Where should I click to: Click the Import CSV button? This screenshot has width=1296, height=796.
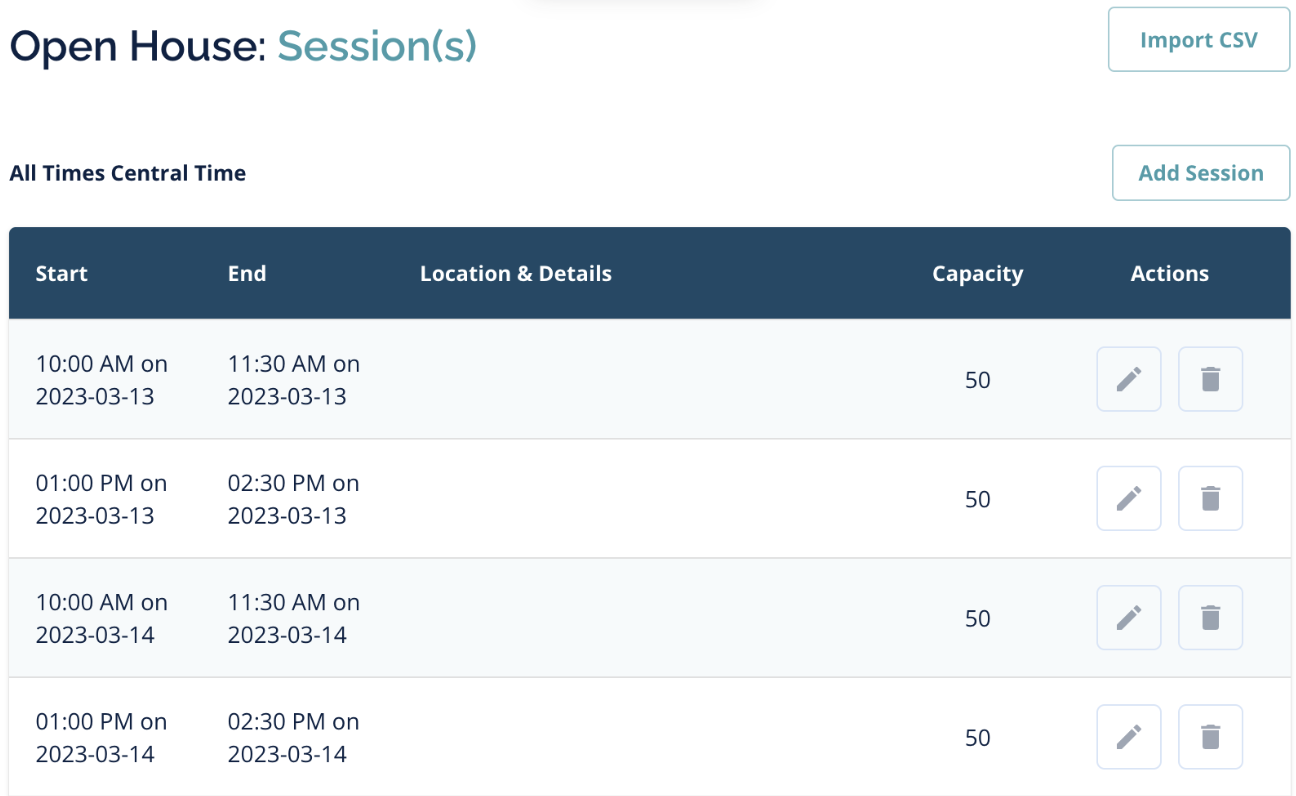pyautogui.click(x=1198, y=40)
